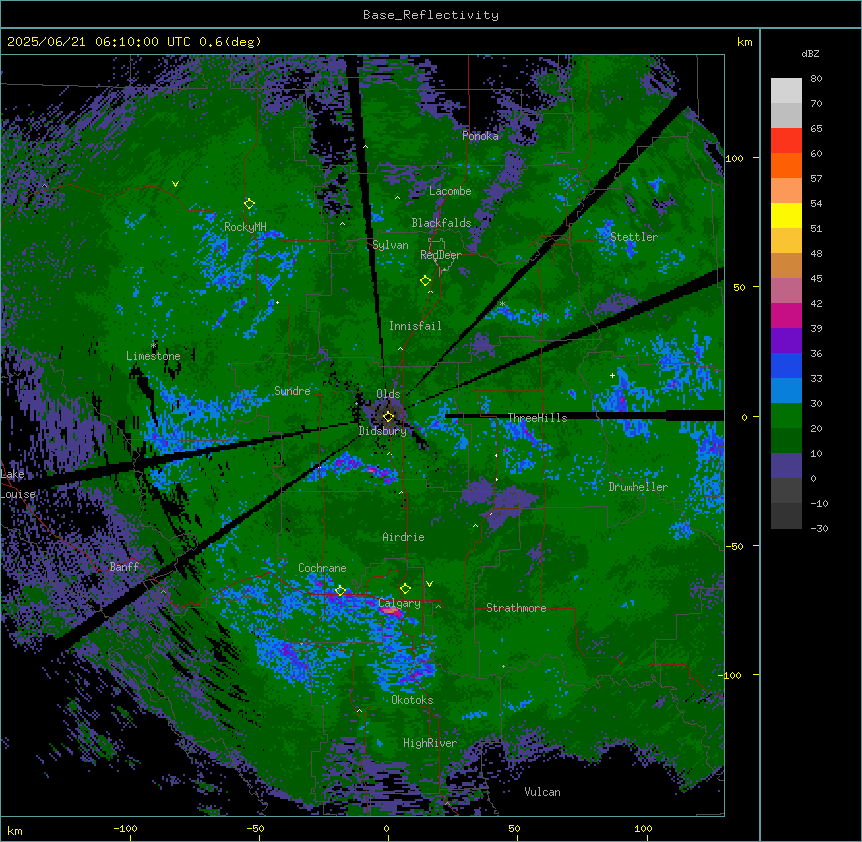862x842 pixels.
Task: Click the yellow station marker south of RedDeer
Action: [425, 280]
